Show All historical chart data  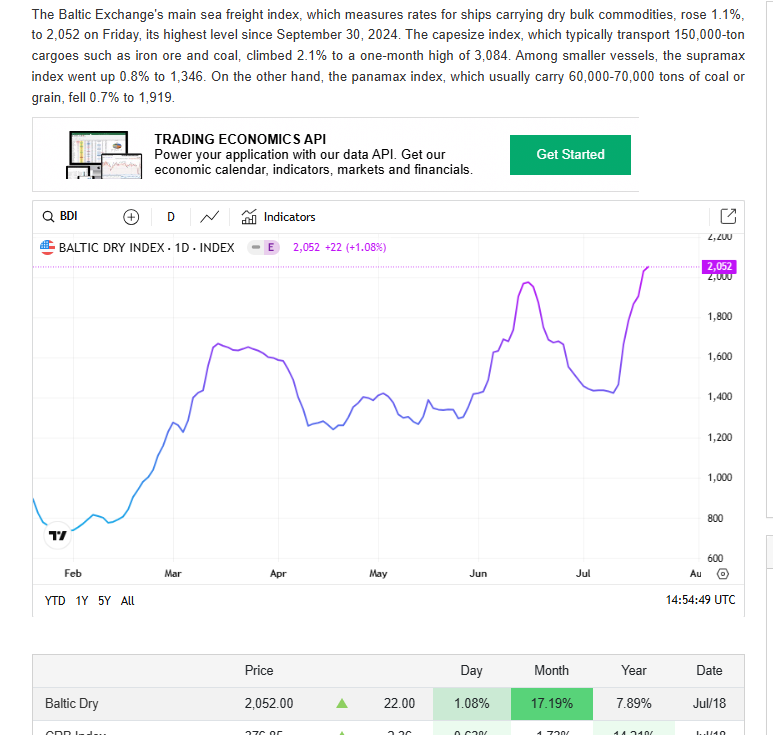pos(127,601)
